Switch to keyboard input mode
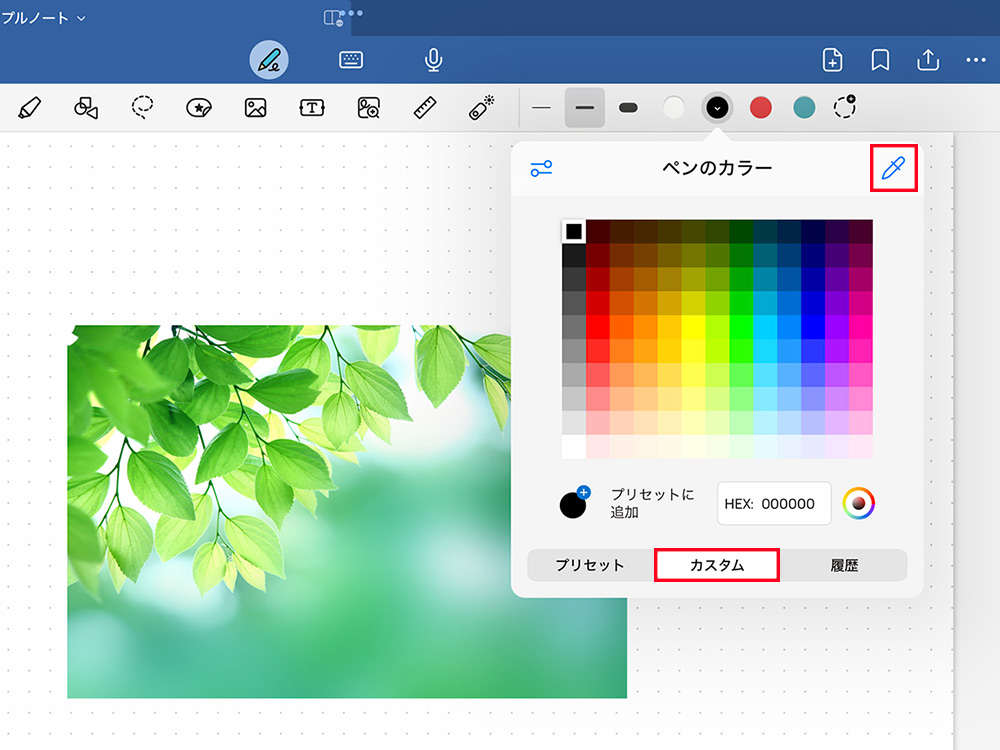The width and height of the screenshot is (1000, 750). (351, 60)
